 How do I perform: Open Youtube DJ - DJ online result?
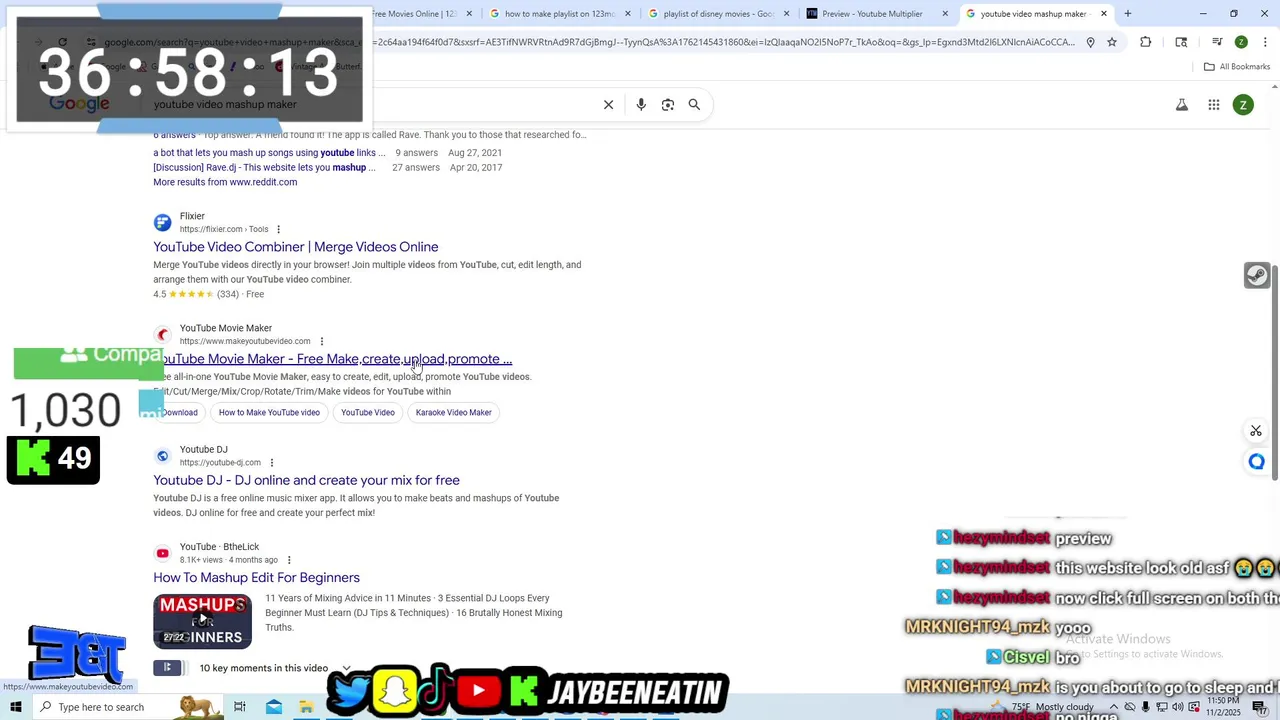306,480
